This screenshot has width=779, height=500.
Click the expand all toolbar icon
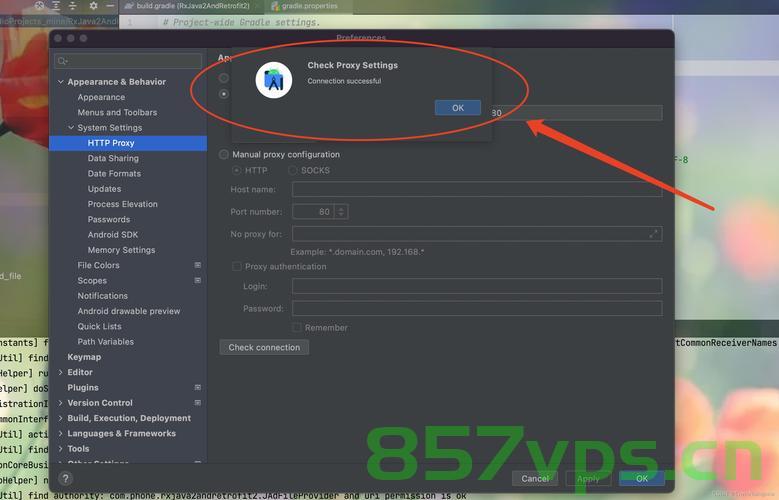pos(56,5)
